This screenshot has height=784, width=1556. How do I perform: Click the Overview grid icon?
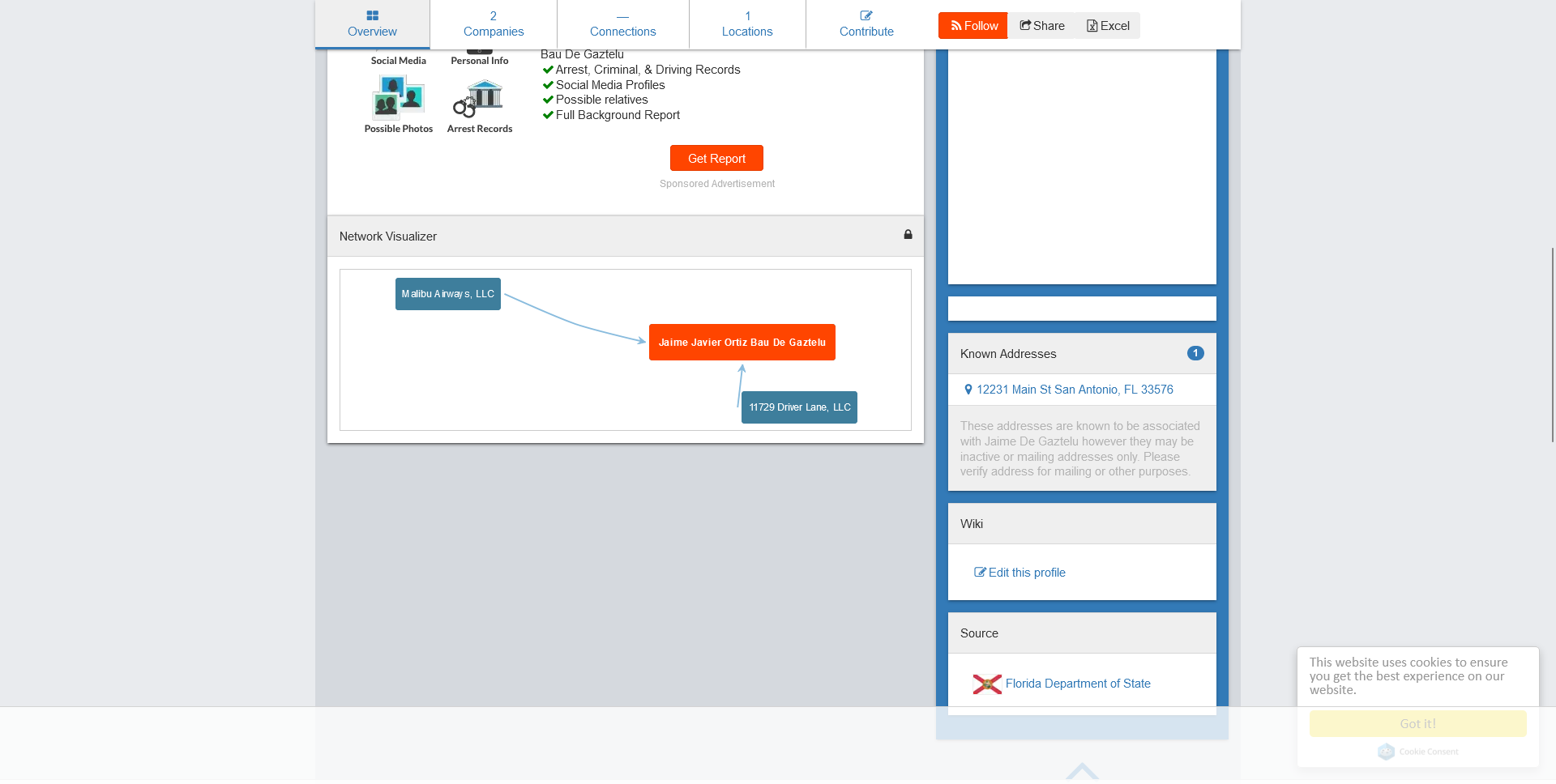click(x=372, y=15)
